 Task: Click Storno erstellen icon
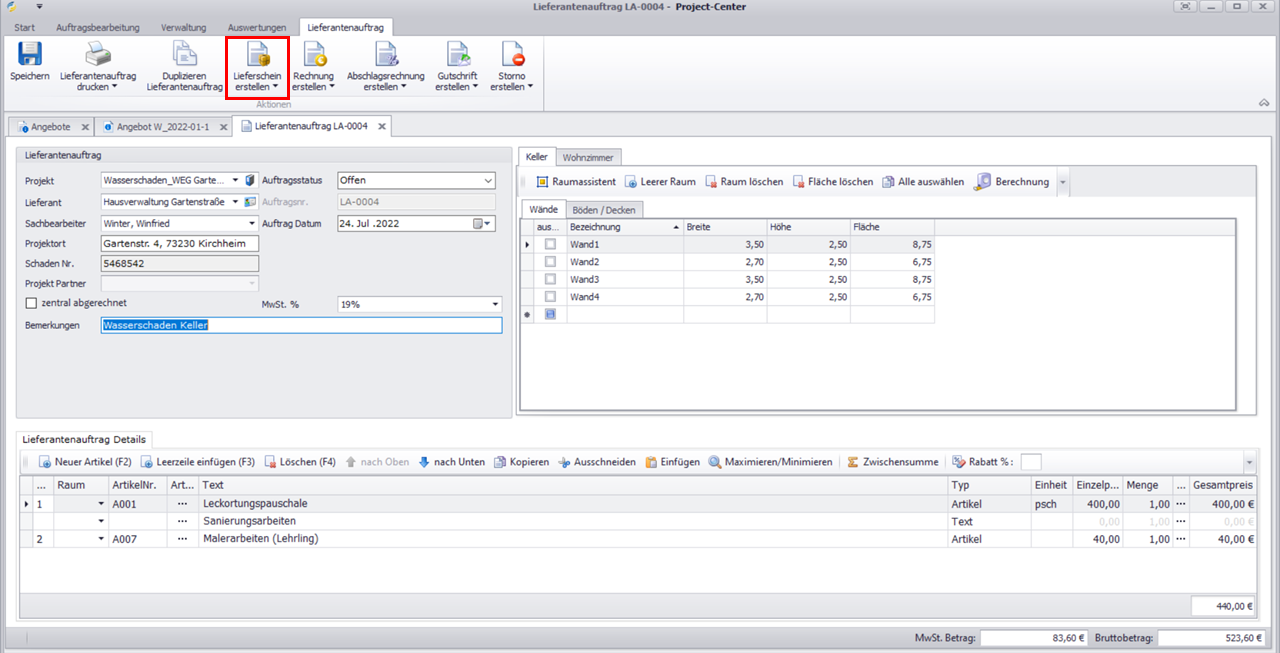pos(512,55)
